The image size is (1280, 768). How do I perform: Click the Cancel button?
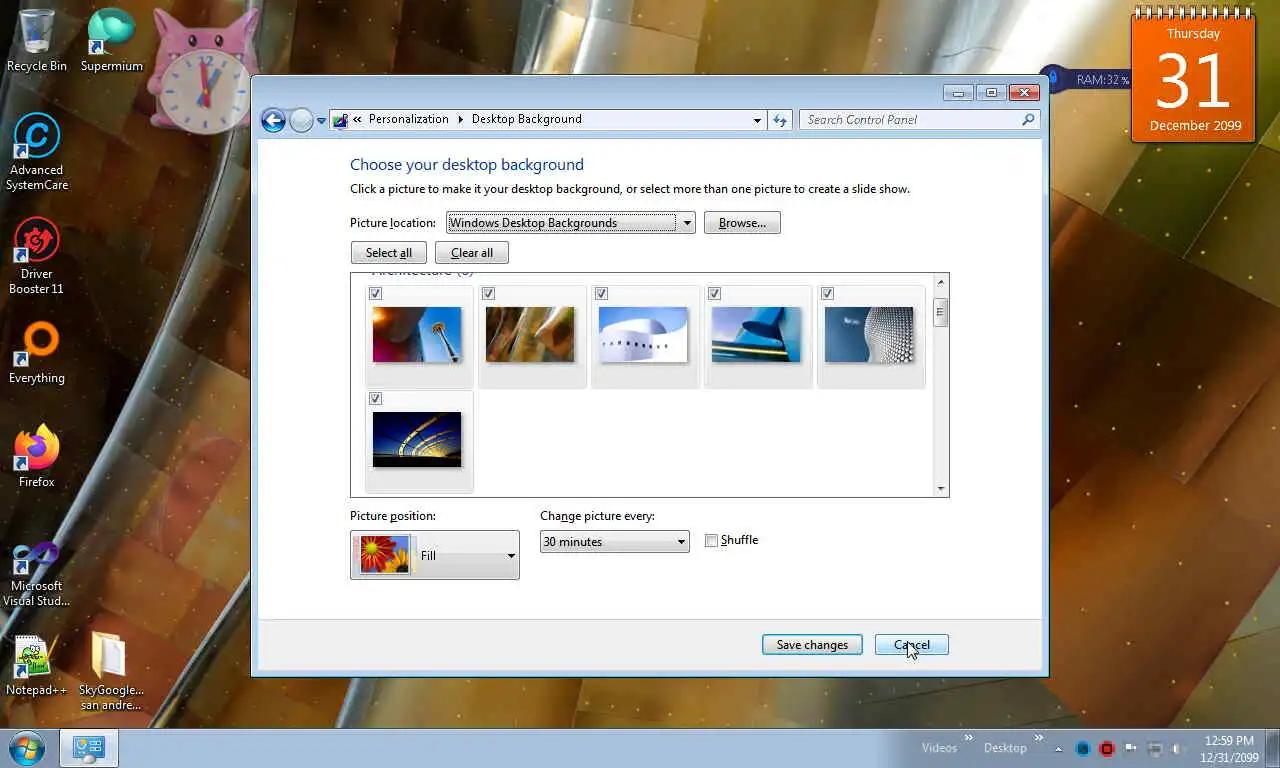[x=912, y=645]
